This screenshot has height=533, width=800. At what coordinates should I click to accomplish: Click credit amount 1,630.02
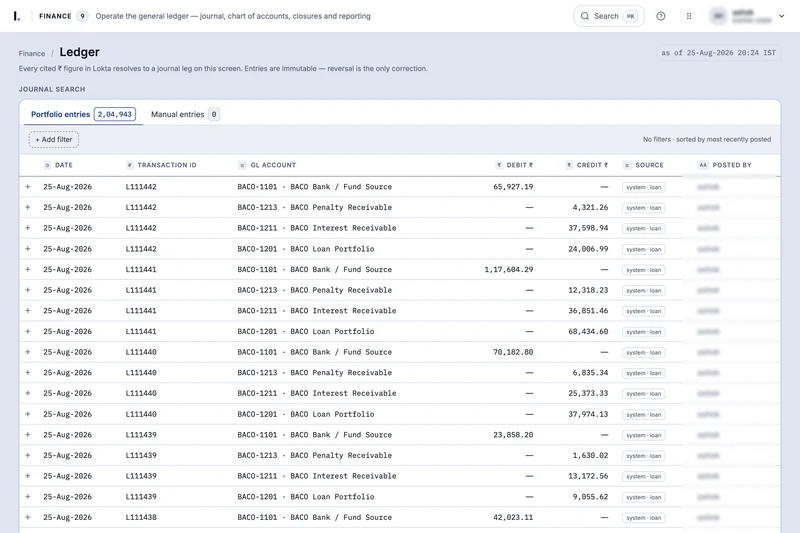[x=590, y=455]
